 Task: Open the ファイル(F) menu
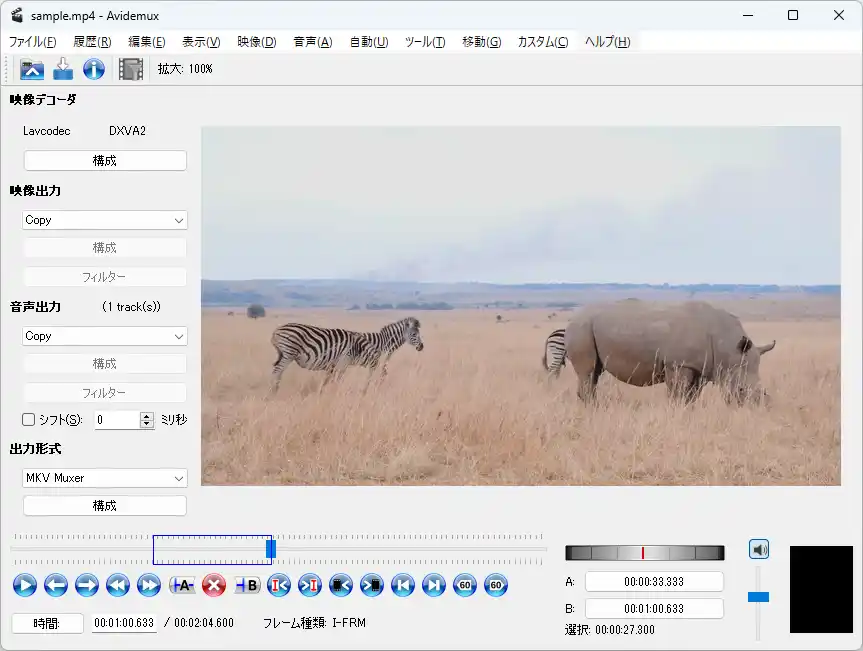click(32, 42)
